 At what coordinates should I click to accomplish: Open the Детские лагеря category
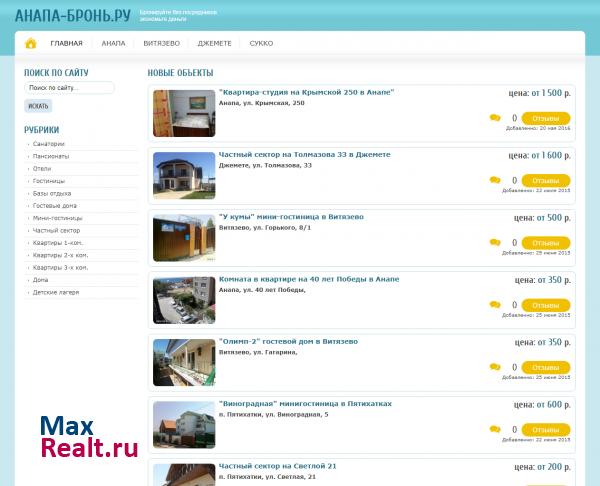click(56, 292)
